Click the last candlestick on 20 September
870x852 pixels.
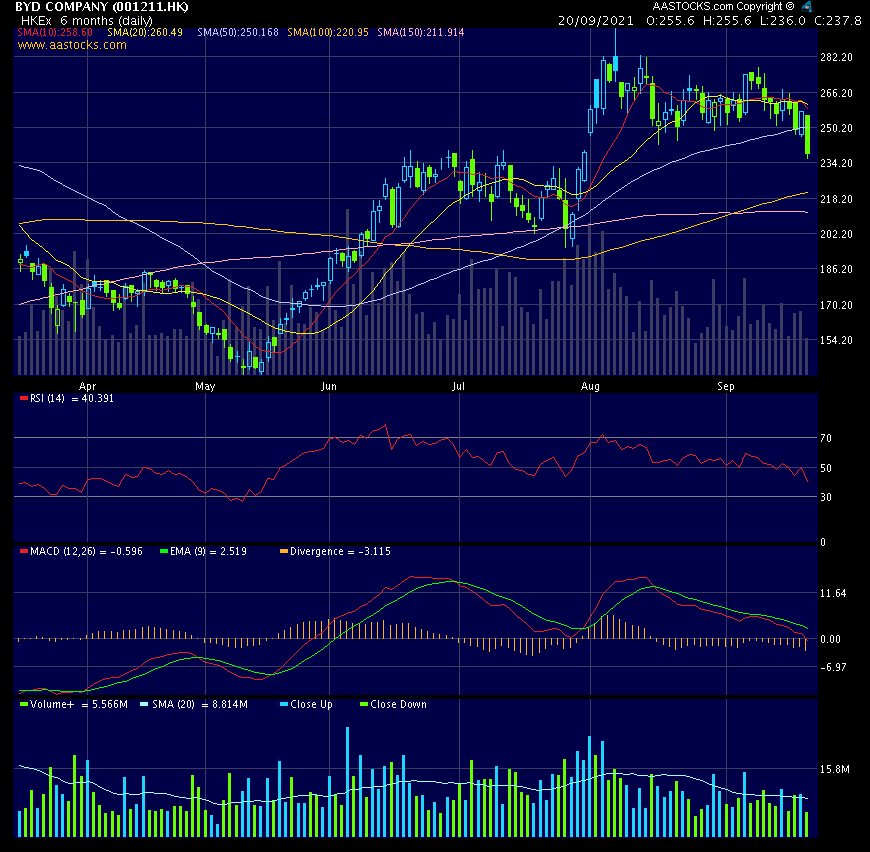click(807, 135)
